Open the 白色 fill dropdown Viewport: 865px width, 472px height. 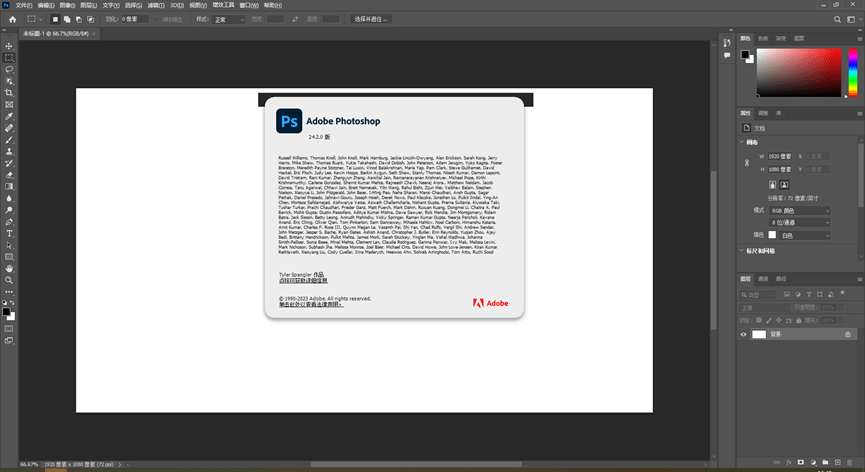[x=805, y=235]
